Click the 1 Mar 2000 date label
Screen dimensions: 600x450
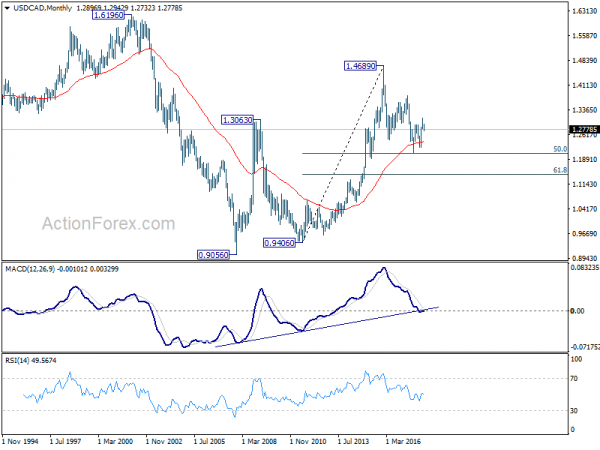click(x=115, y=442)
